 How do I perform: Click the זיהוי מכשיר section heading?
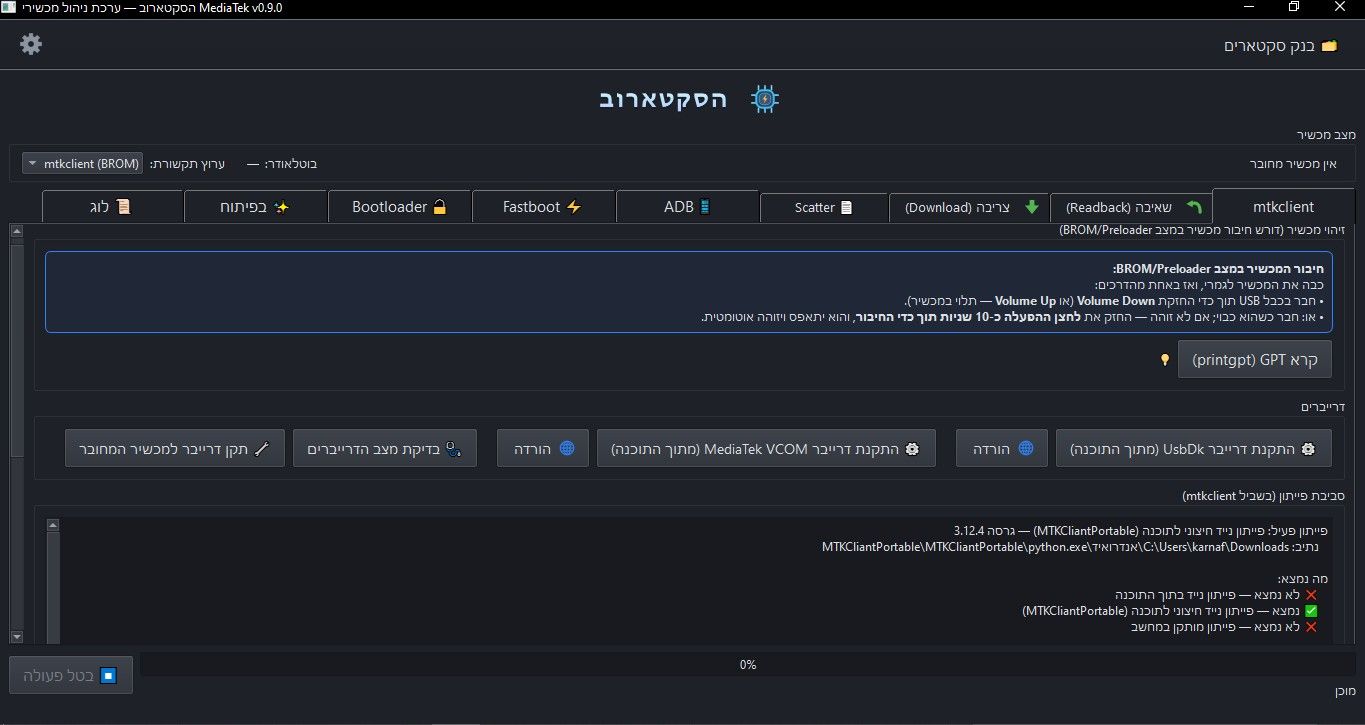tap(1202, 229)
